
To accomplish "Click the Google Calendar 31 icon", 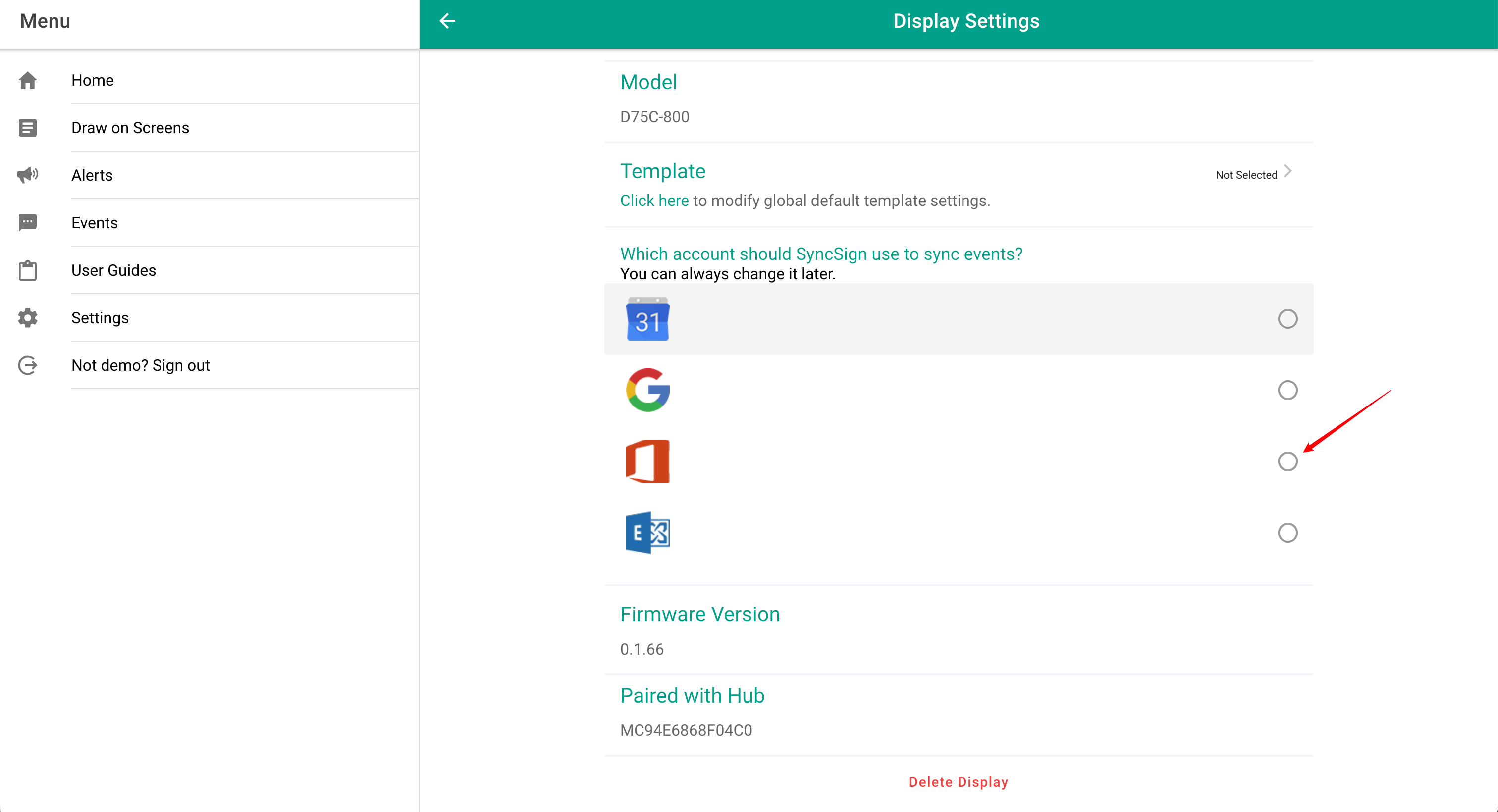I will pos(647,319).
